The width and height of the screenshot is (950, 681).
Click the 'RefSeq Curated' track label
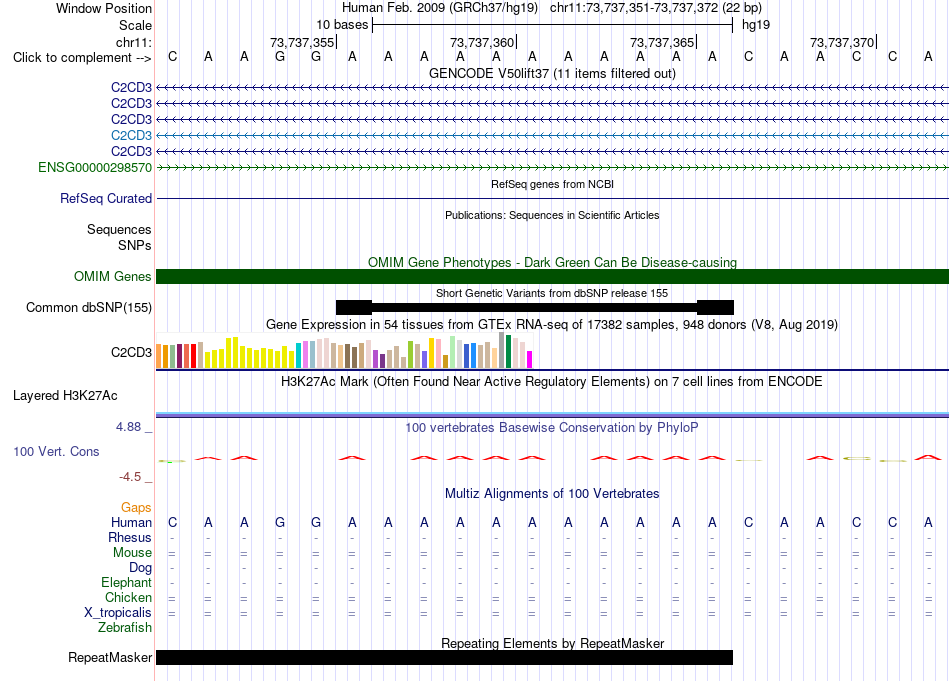[x=106, y=198]
